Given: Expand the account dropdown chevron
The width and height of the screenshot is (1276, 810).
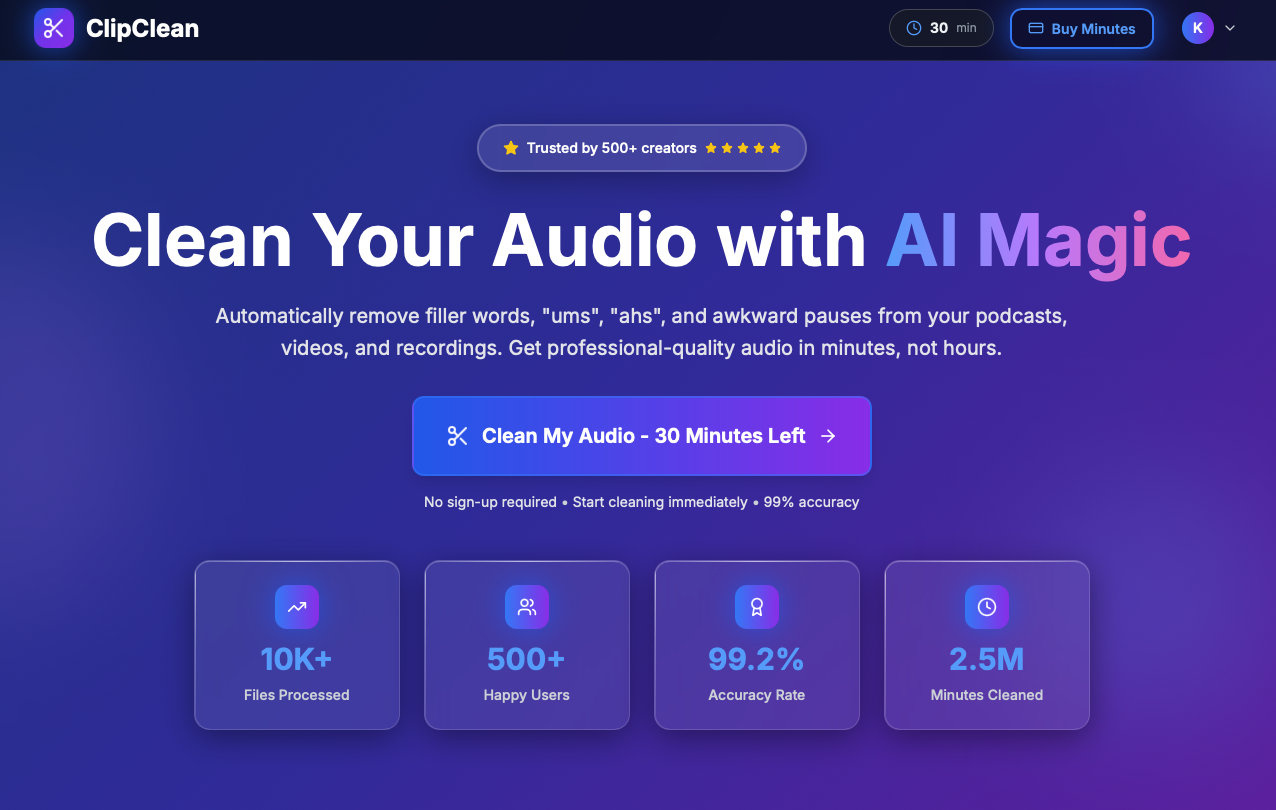Looking at the screenshot, I should coord(1230,28).
